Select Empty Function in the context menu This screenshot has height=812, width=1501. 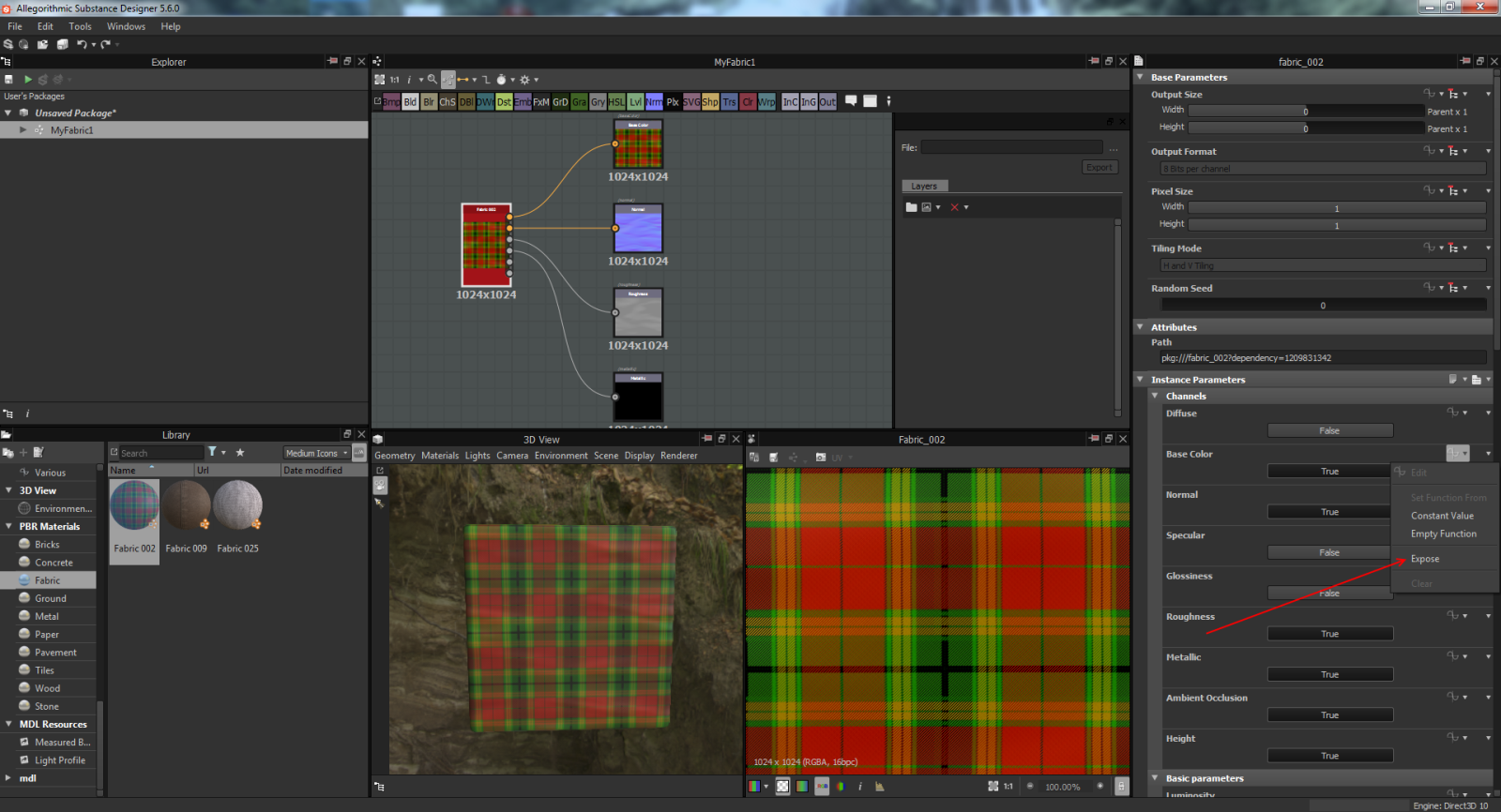coord(1444,534)
